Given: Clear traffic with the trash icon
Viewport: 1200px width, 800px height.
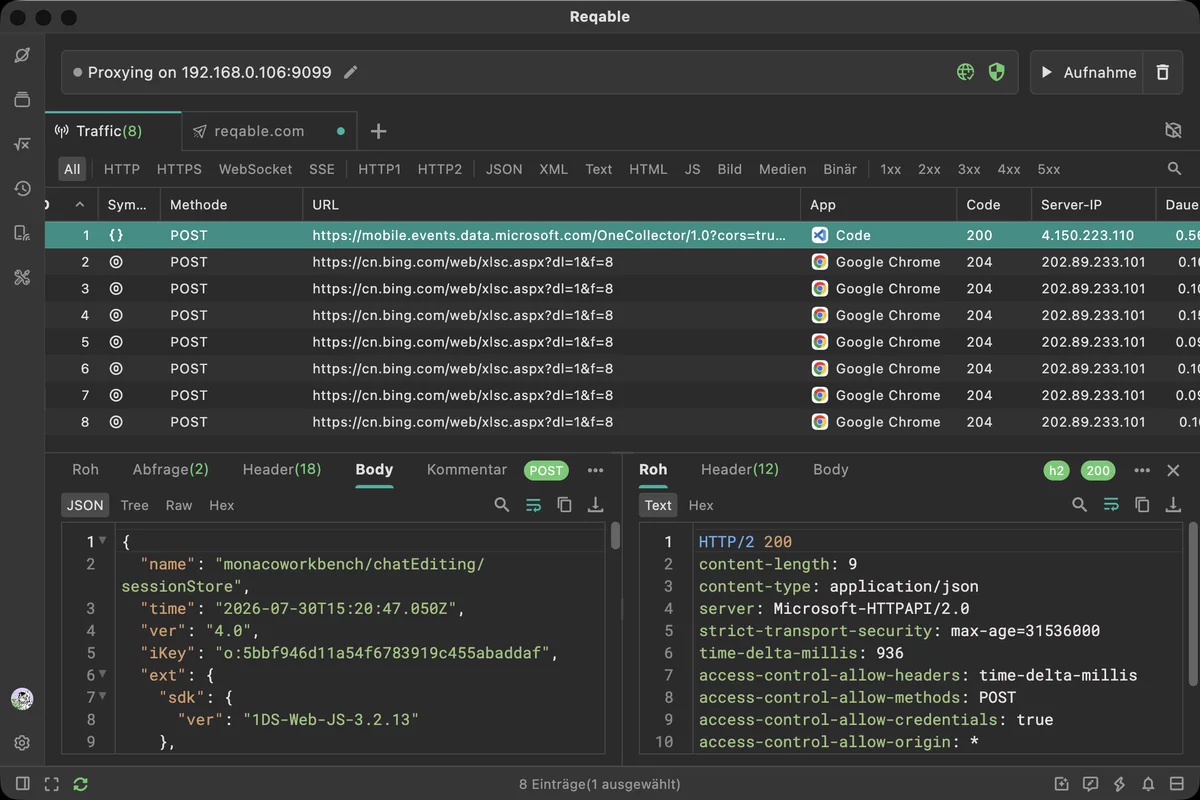Looking at the screenshot, I should pyautogui.click(x=1162, y=72).
